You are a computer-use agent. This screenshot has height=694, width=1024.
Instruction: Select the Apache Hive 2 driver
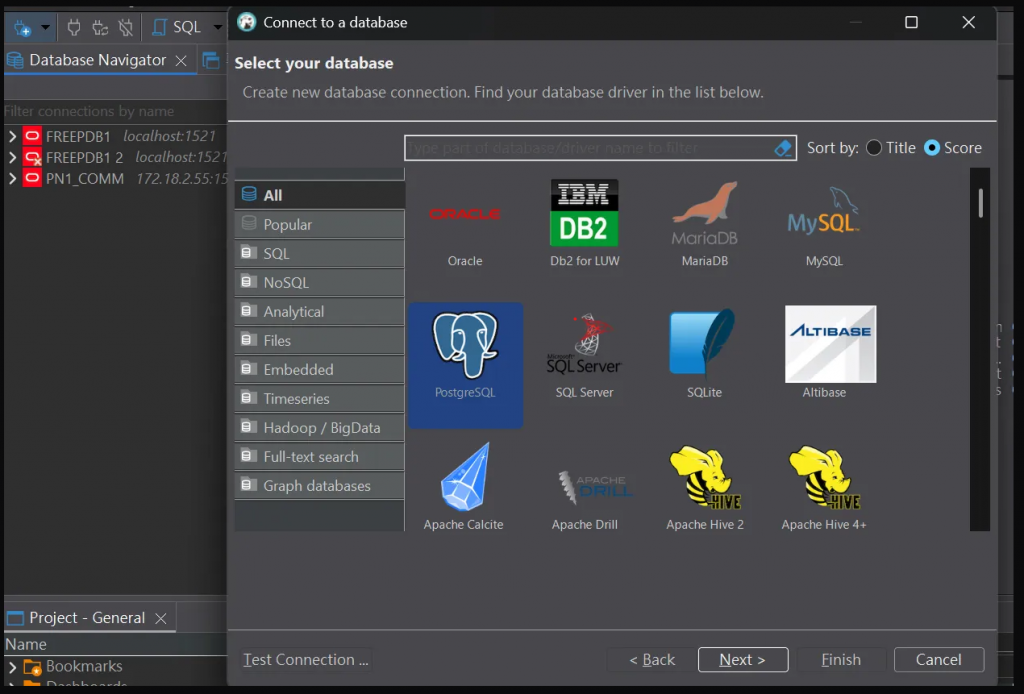(705, 486)
